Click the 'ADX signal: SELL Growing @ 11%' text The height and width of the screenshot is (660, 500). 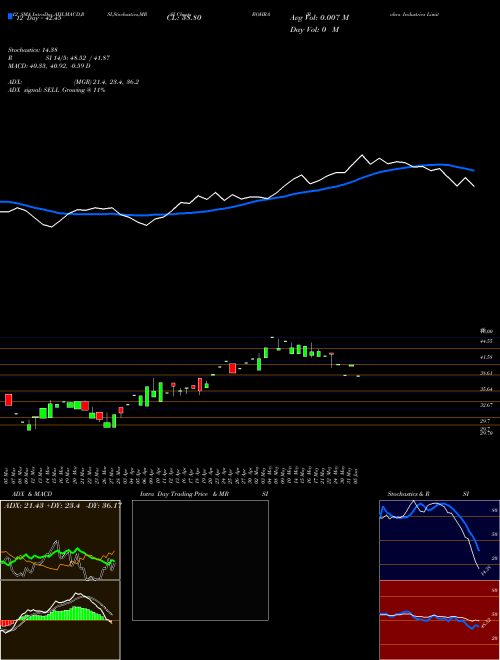[56, 90]
